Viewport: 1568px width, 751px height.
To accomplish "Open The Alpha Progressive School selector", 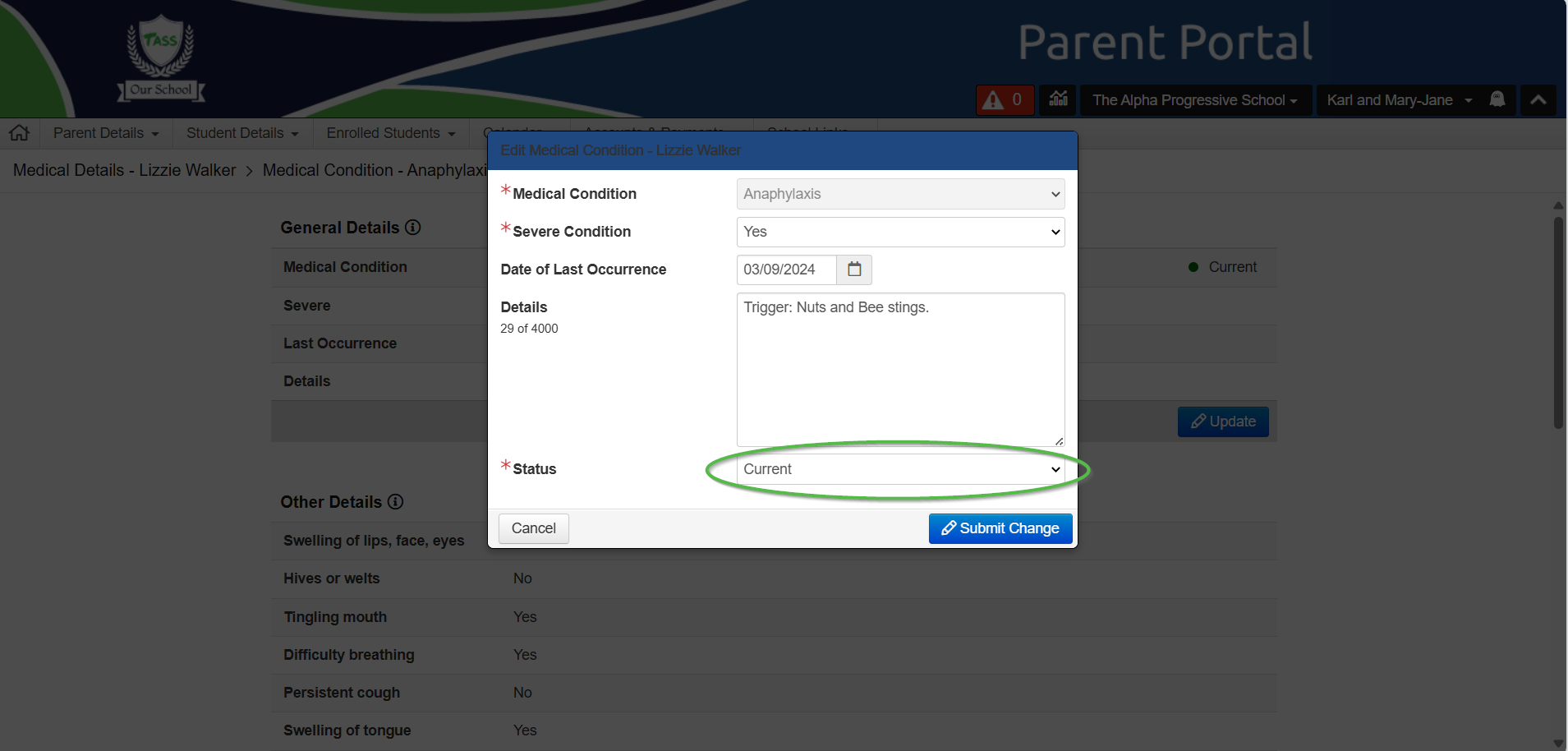I will [x=1194, y=100].
